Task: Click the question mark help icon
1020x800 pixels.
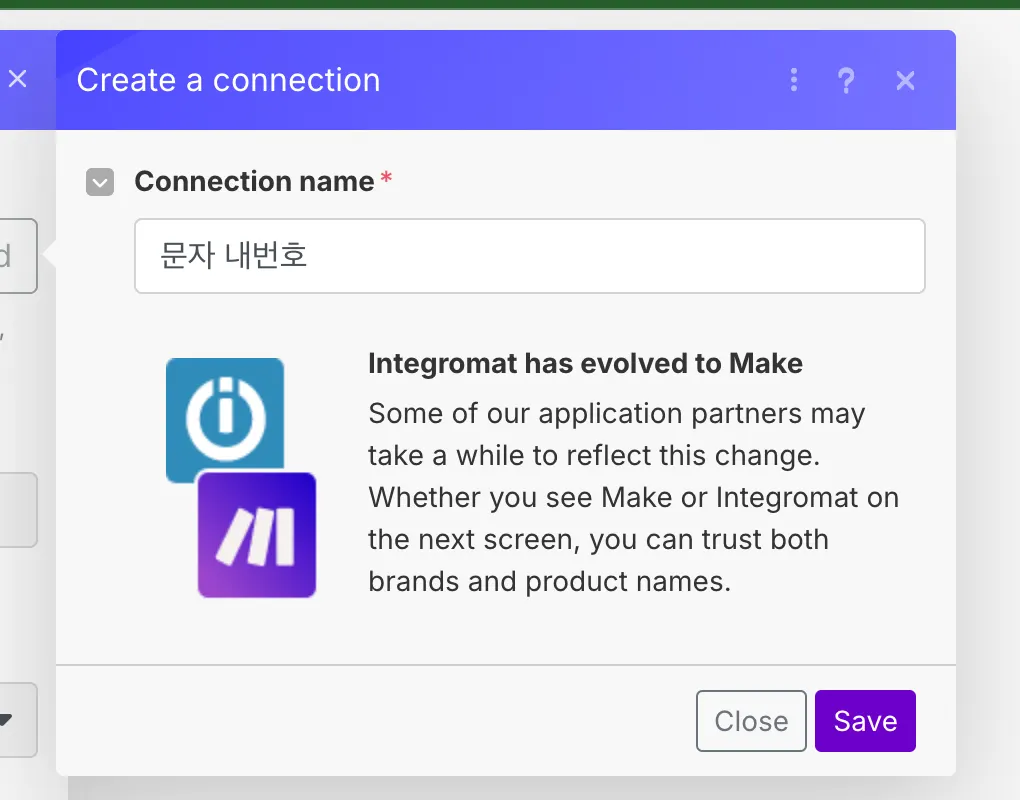Action: pyautogui.click(x=846, y=80)
